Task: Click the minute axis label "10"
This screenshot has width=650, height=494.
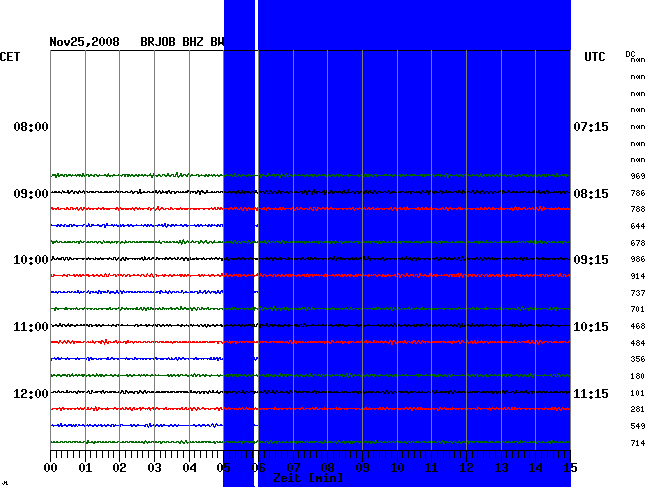Action: click(397, 468)
